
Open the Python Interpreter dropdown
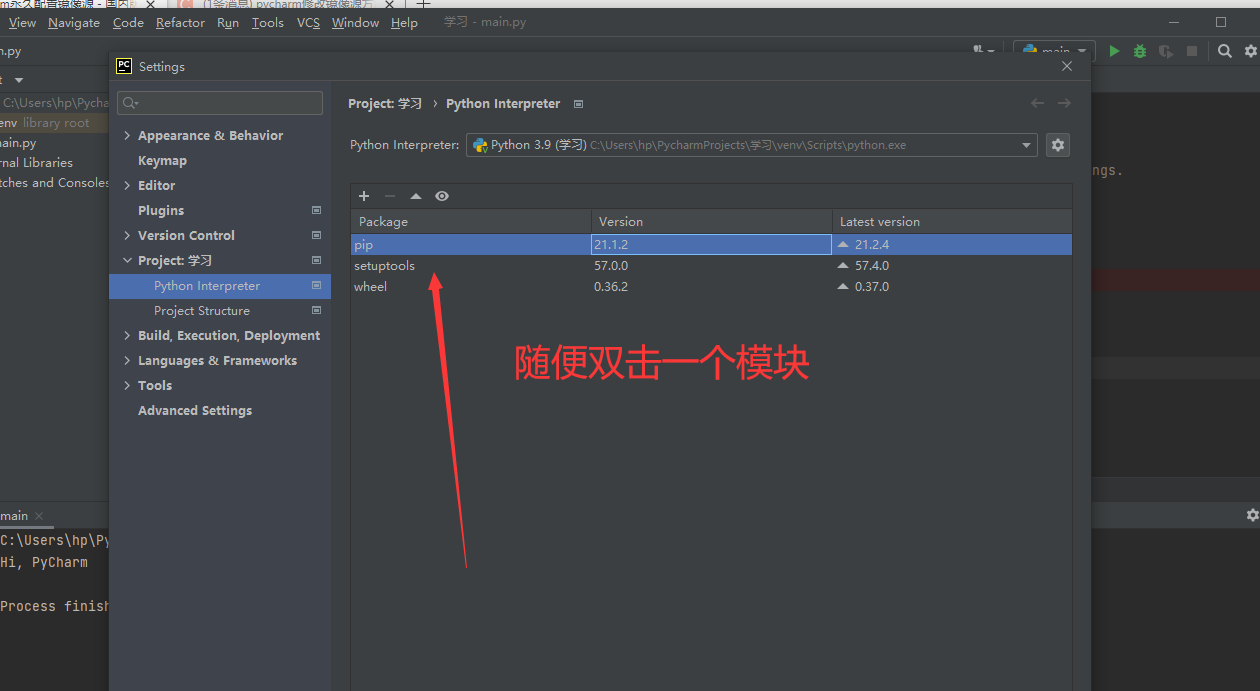click(751, 145)
